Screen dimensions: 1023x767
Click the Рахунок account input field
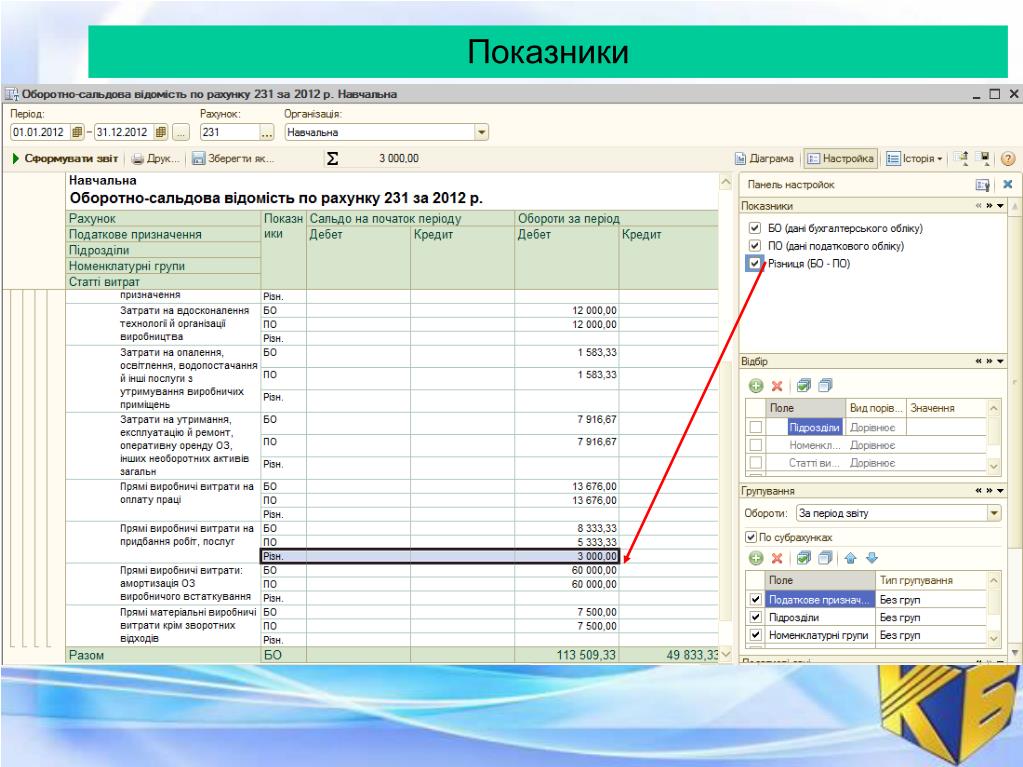[230, 132]
